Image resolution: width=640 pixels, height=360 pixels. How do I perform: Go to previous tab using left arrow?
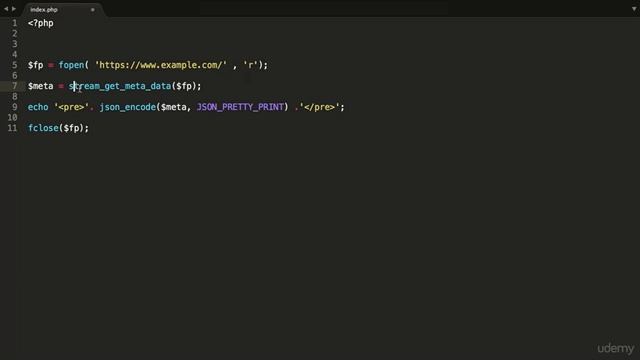point(6,9)
